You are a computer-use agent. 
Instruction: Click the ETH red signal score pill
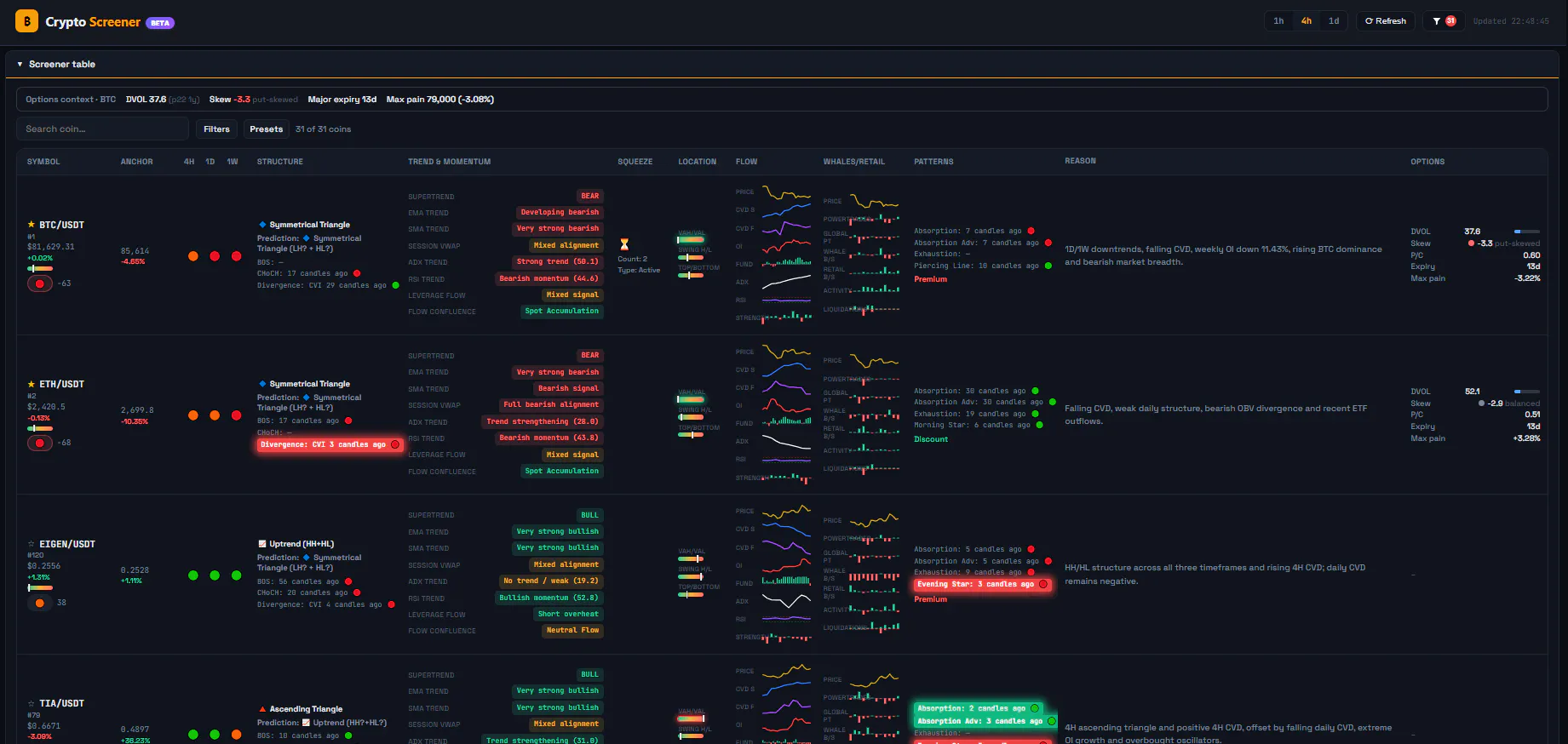click(40, 443)
